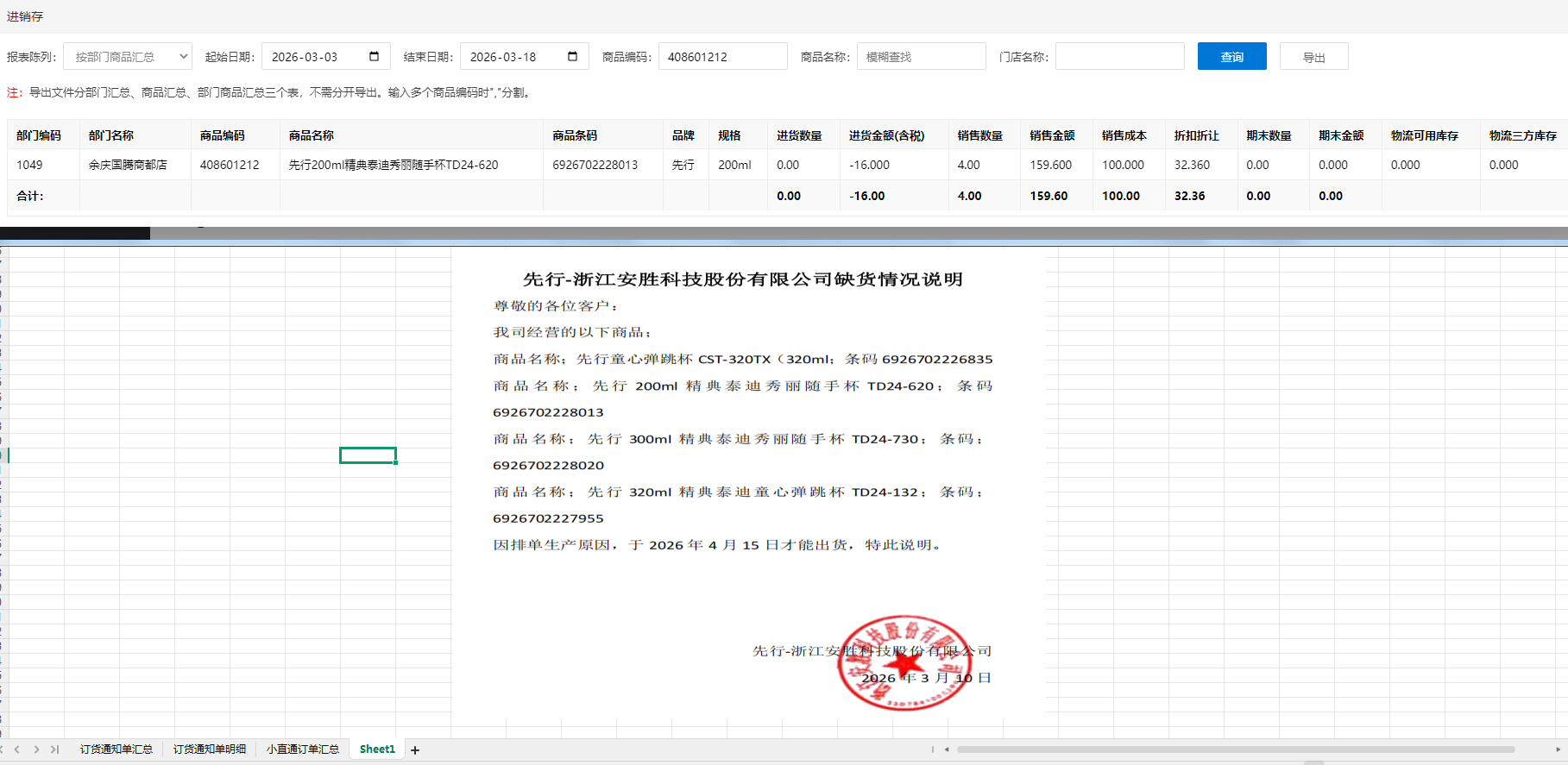Click the horizontal scrollbar right arrow
Image resolution: width=1568 pixels, height=765 pixels.
[1558, 749]
